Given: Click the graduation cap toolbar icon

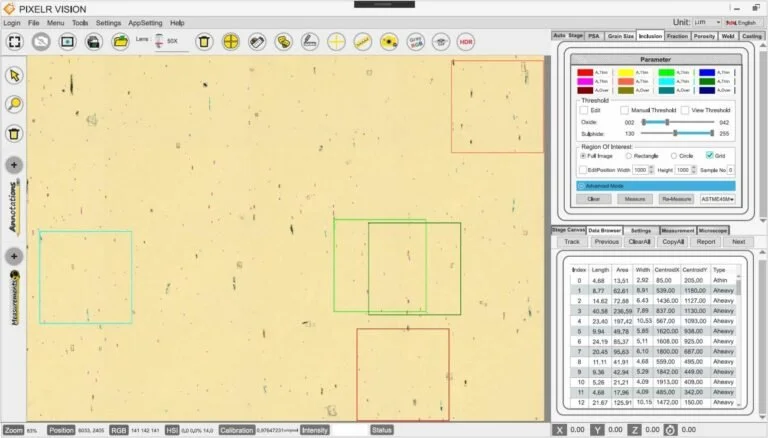Looking at the screenshot, I should pos(441,42).
